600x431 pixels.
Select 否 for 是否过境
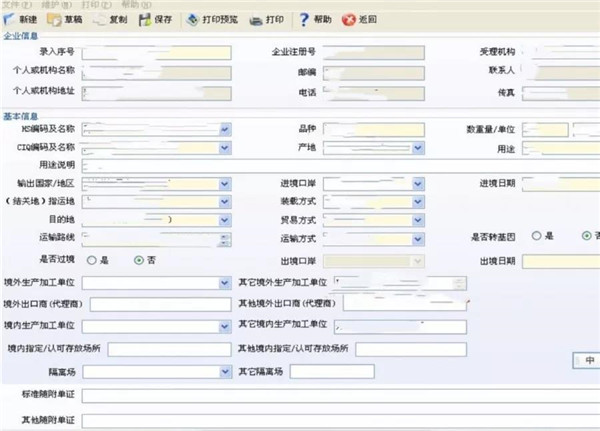[138, 260]
